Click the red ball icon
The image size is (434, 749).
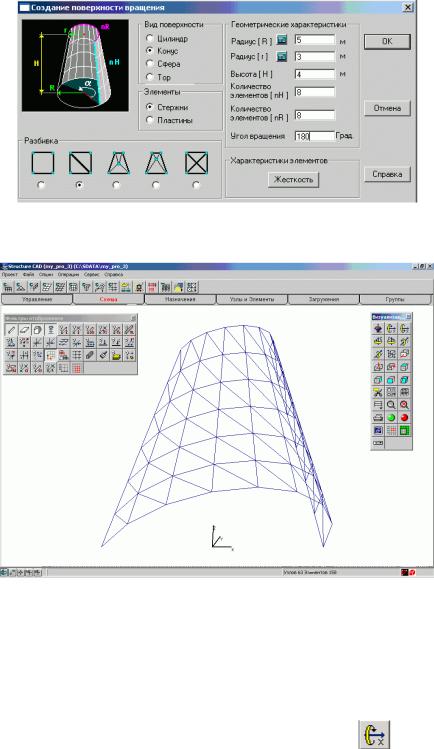click(404, 418)
